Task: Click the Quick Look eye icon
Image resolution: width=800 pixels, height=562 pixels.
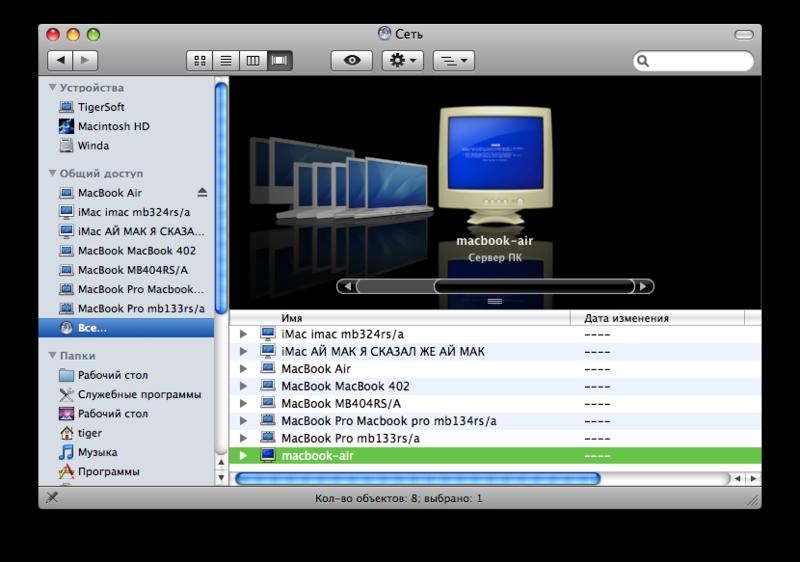Action: 351,60
